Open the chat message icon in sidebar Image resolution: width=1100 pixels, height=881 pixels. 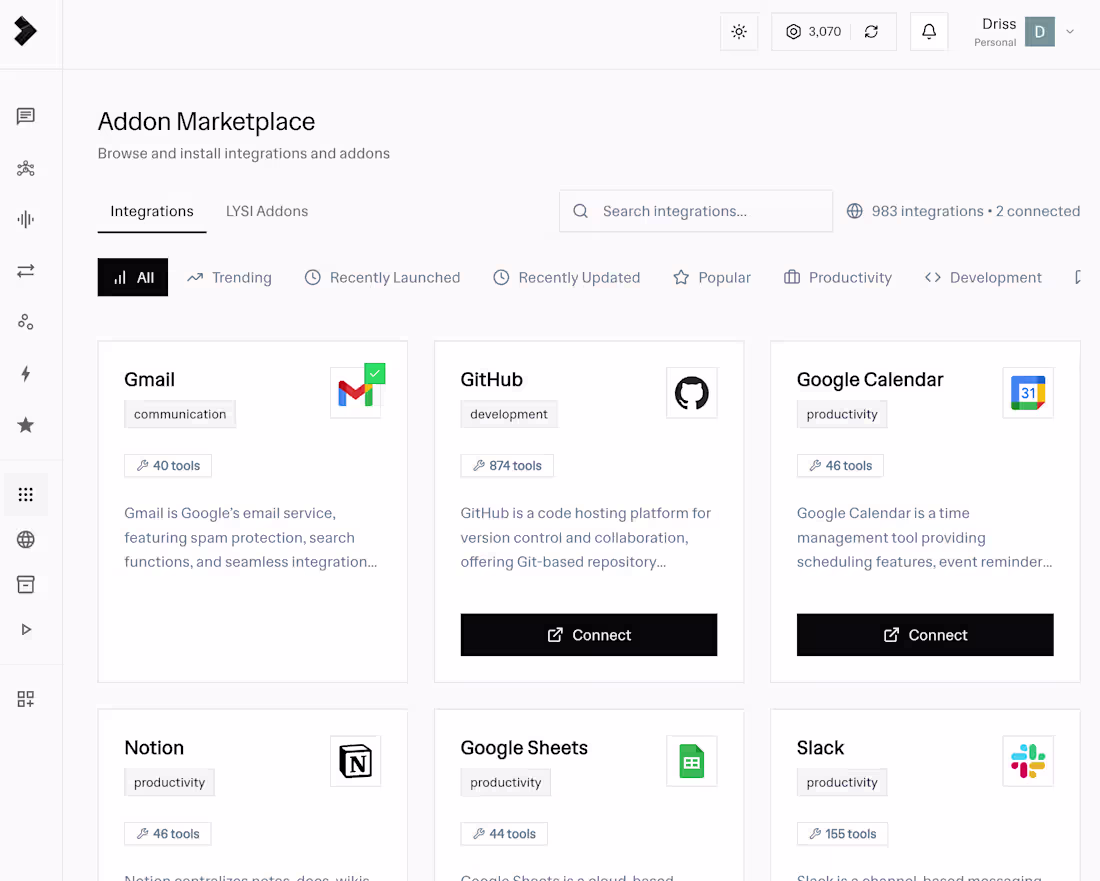(26, 116)
